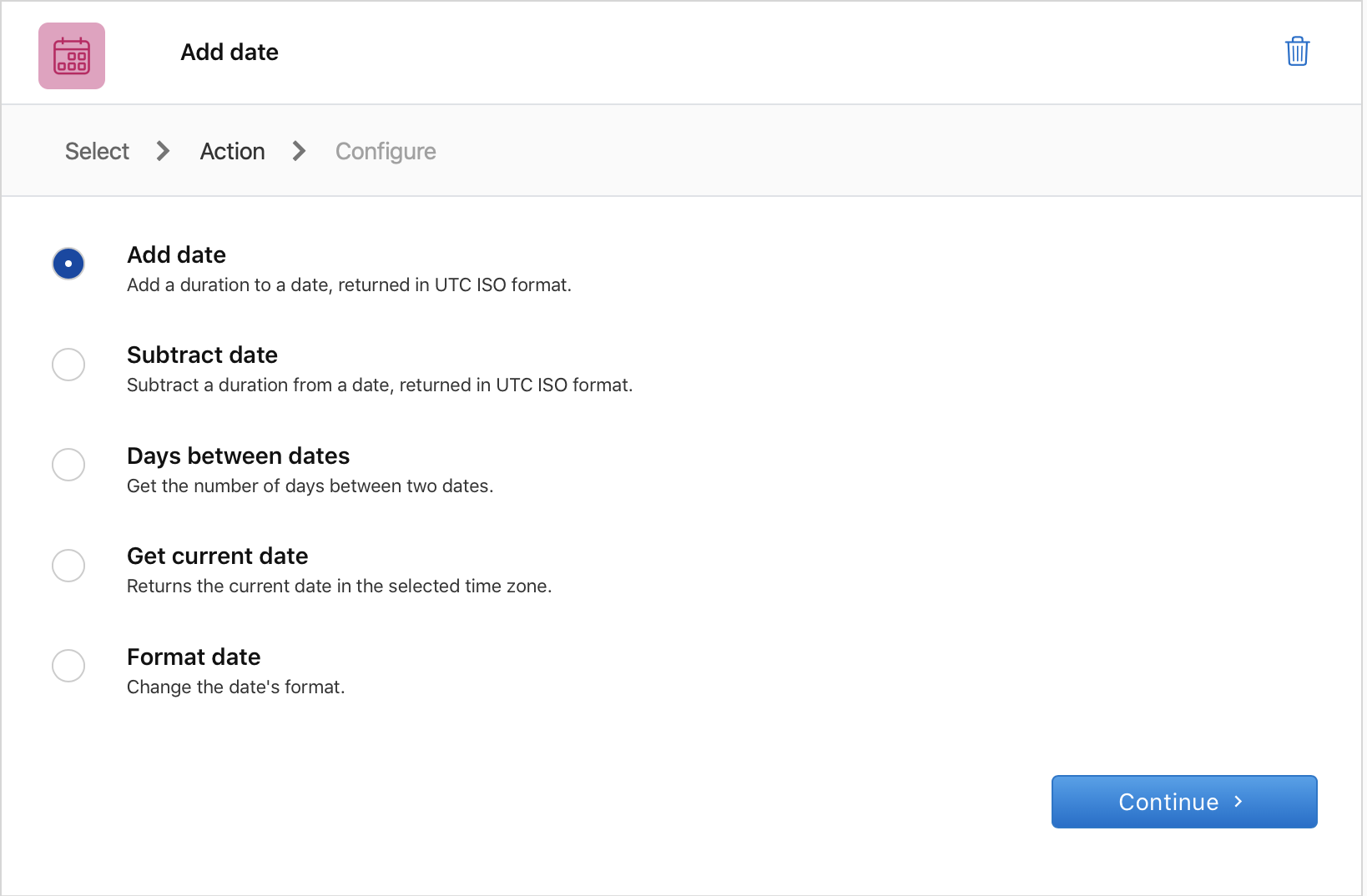This screenshot has width=1367, height=896.
Task: Choose the Subtract date radio option
Action: [x=68, y=365]
